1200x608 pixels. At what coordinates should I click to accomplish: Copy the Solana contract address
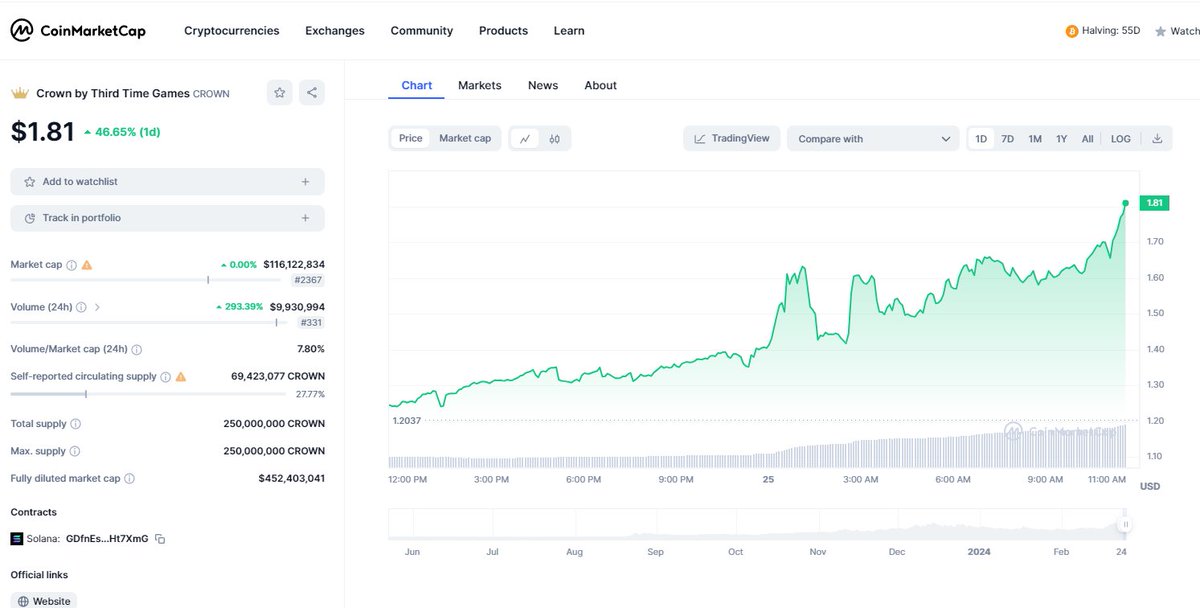160,539
